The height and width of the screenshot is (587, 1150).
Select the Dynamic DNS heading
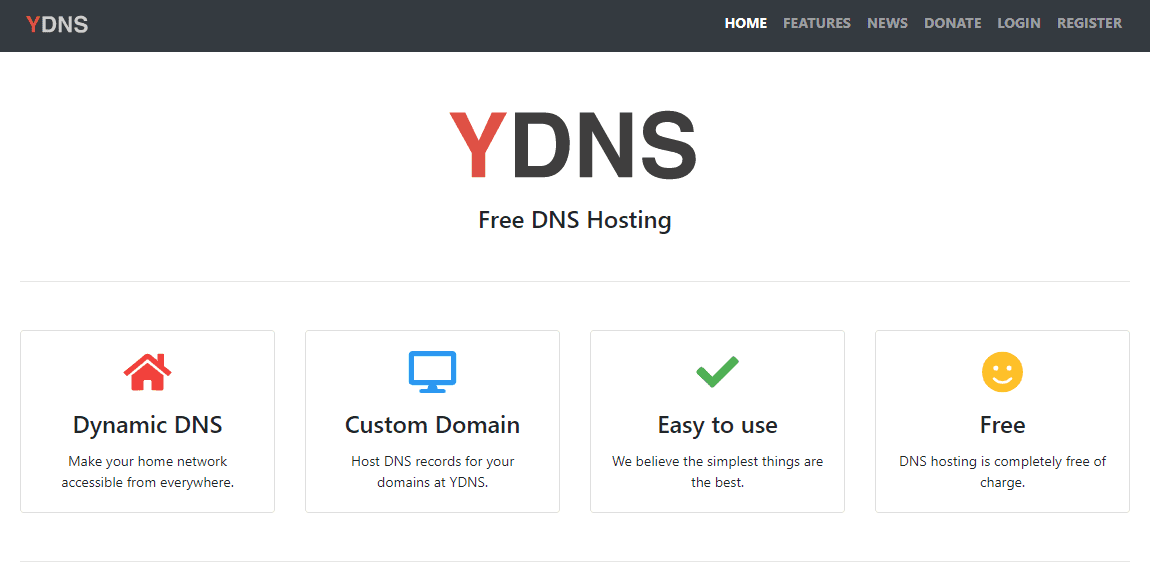click(x=147, y=425)
